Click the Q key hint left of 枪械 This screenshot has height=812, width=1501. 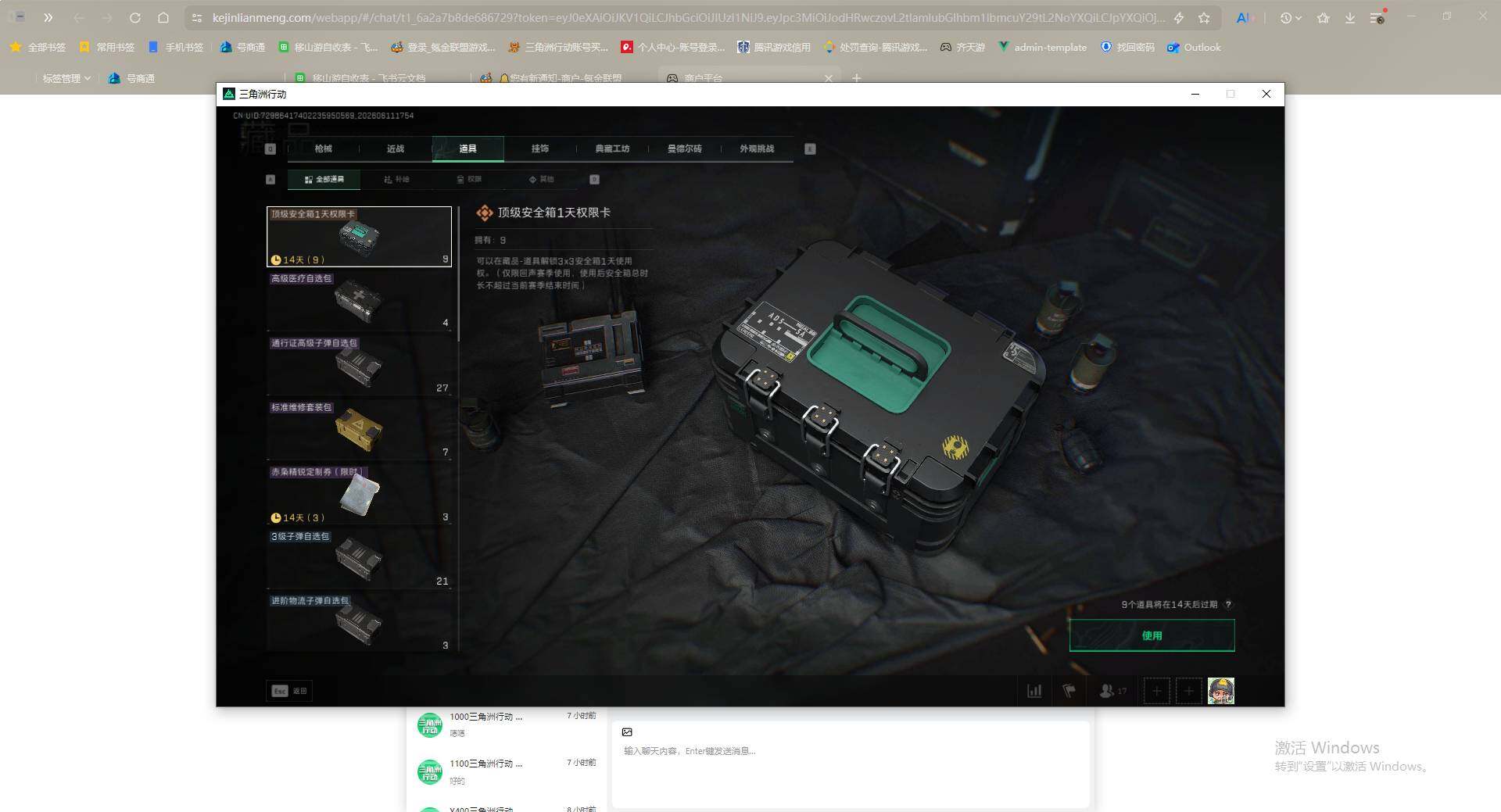click(x=270, y=148)
